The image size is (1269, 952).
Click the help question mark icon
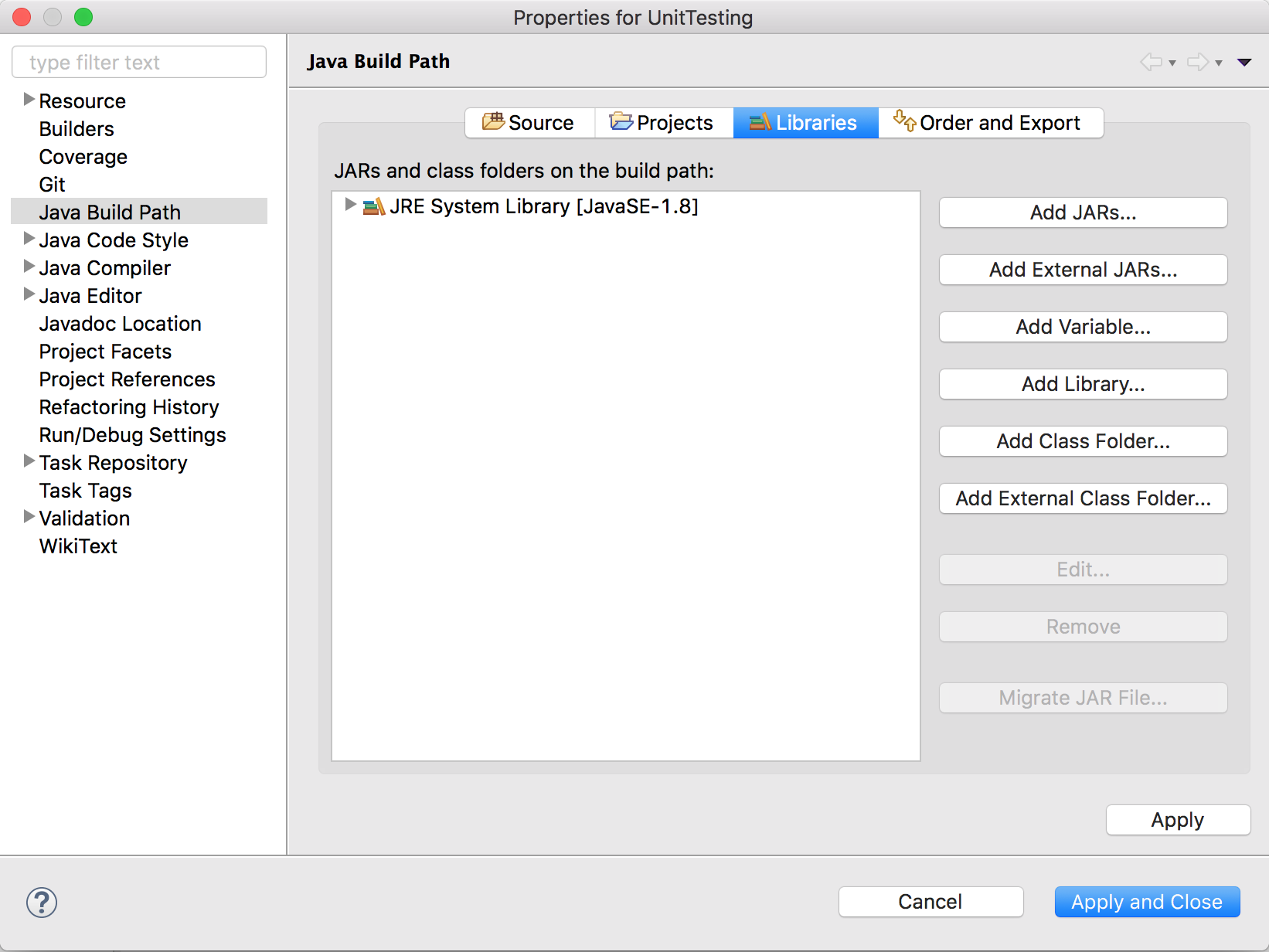coord(41,902)
